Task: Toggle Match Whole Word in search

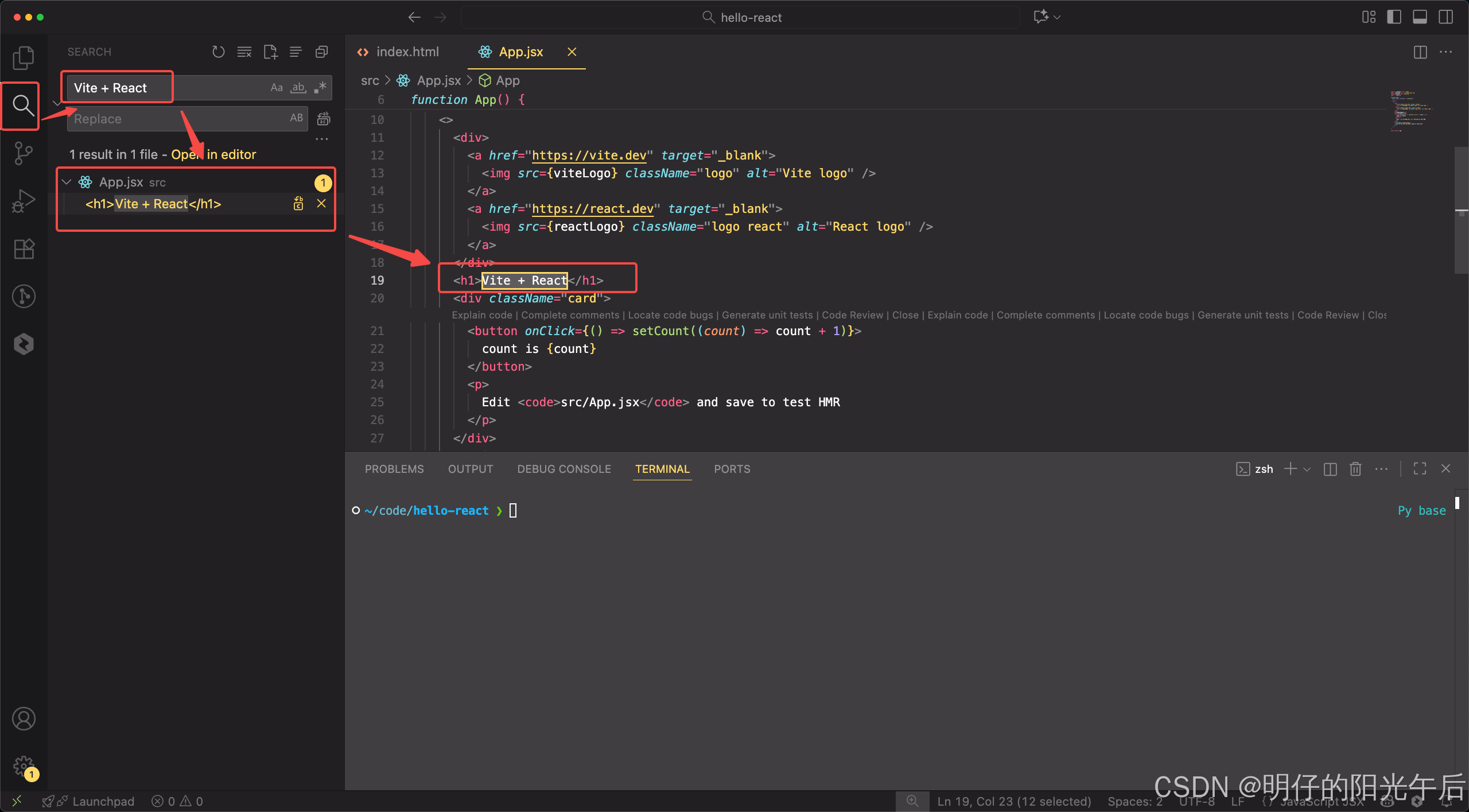Action: click(298, 88)
